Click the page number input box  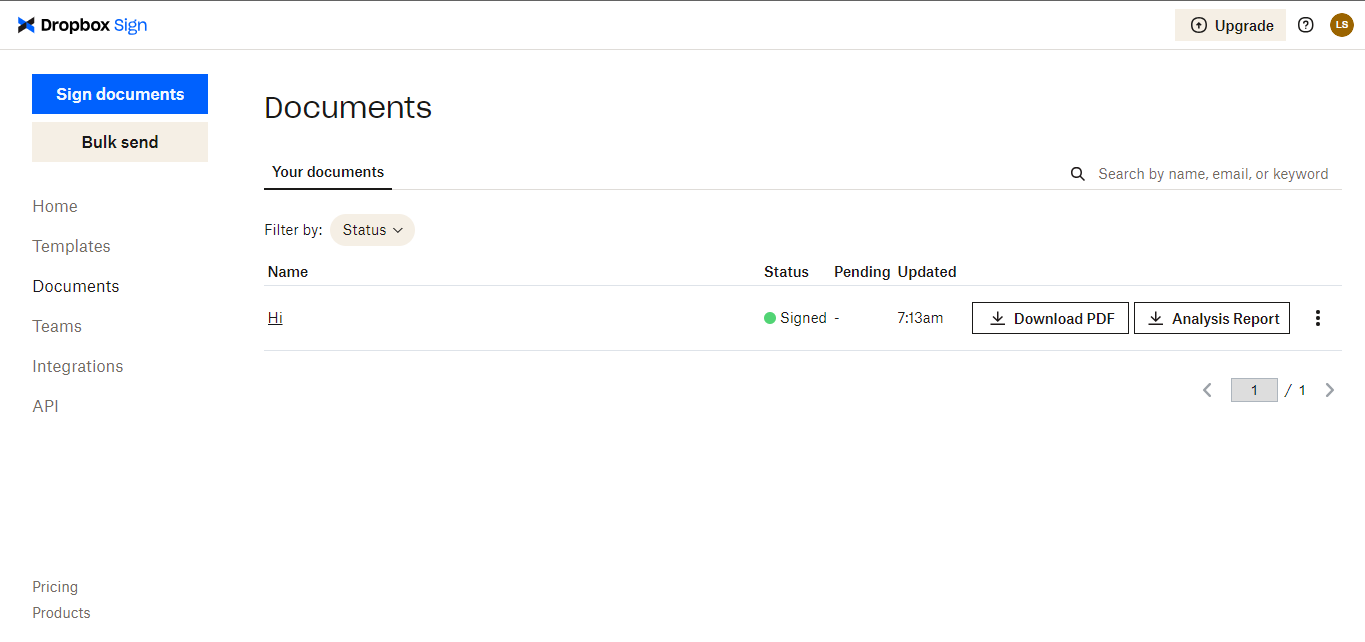1254,390
